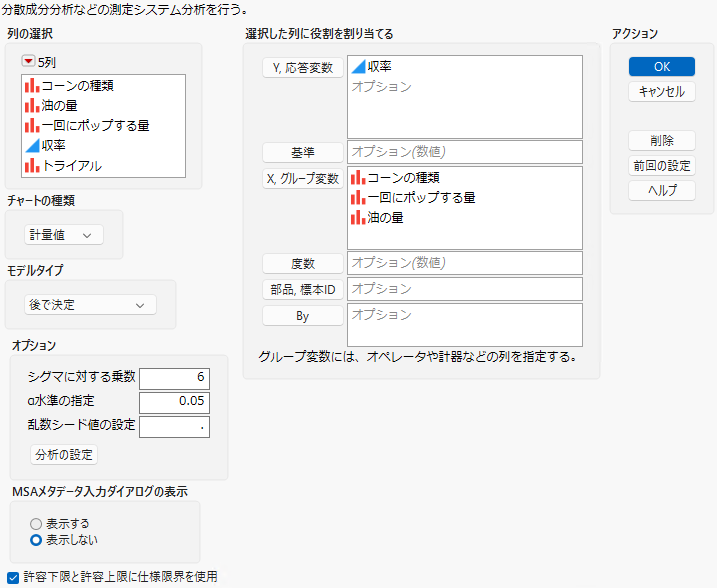The image size is (717, 588).
Task: Open the モデルタイプ dropdown showing 後で決定
Action: point(90,305)
